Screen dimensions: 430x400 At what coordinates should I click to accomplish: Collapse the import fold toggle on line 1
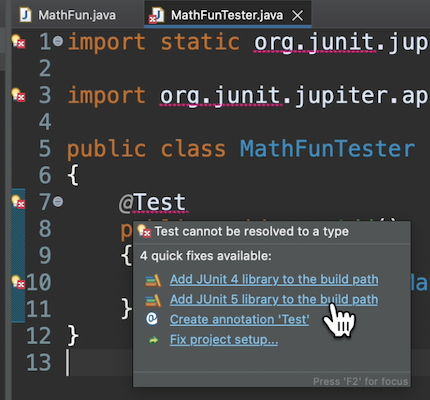(58, 41)
